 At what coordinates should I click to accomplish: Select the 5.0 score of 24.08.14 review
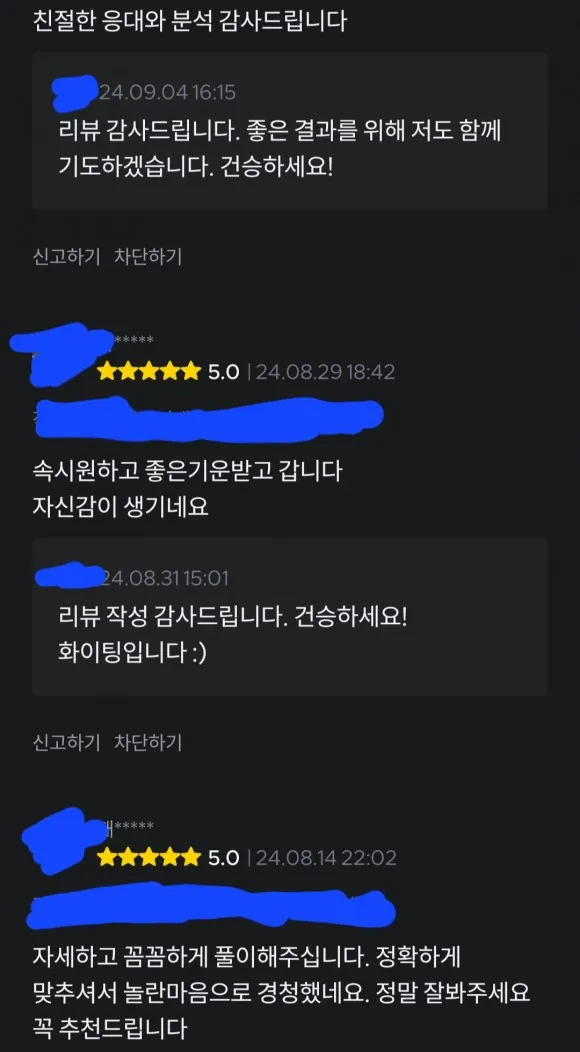pyautogui.click(x=223, y=857)
